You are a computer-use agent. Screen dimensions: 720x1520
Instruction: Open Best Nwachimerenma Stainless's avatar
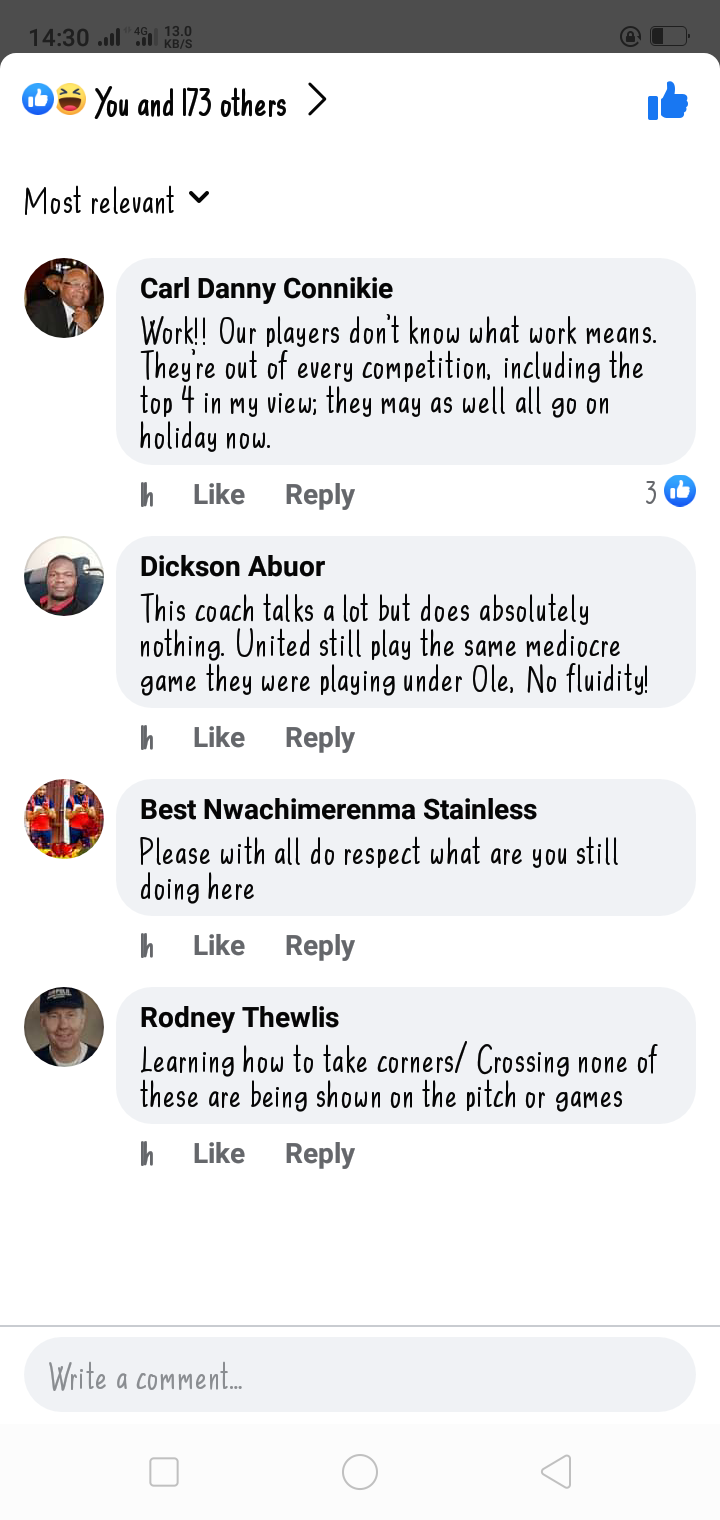point(64,819)
